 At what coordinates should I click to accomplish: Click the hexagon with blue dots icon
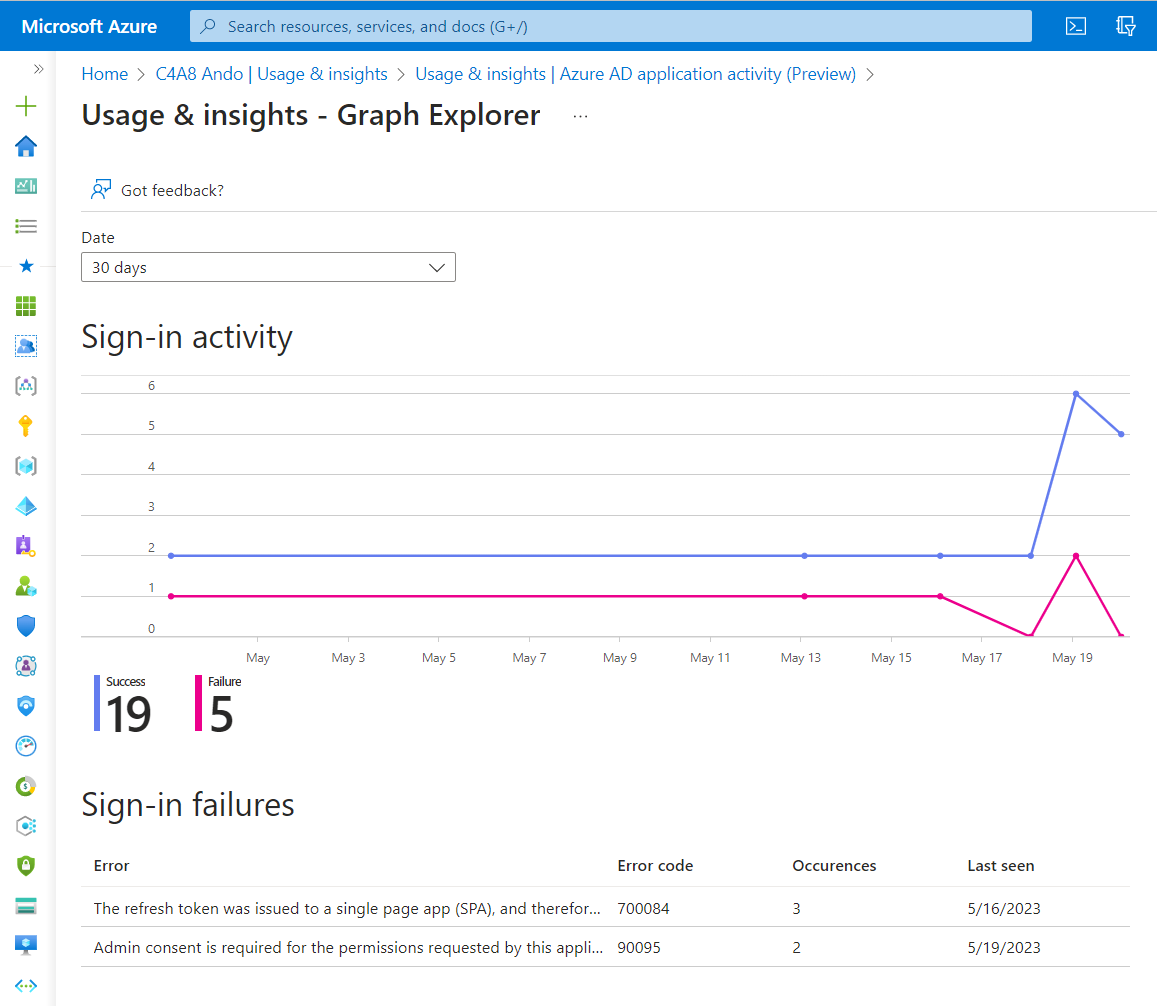[x=26, y=825]
